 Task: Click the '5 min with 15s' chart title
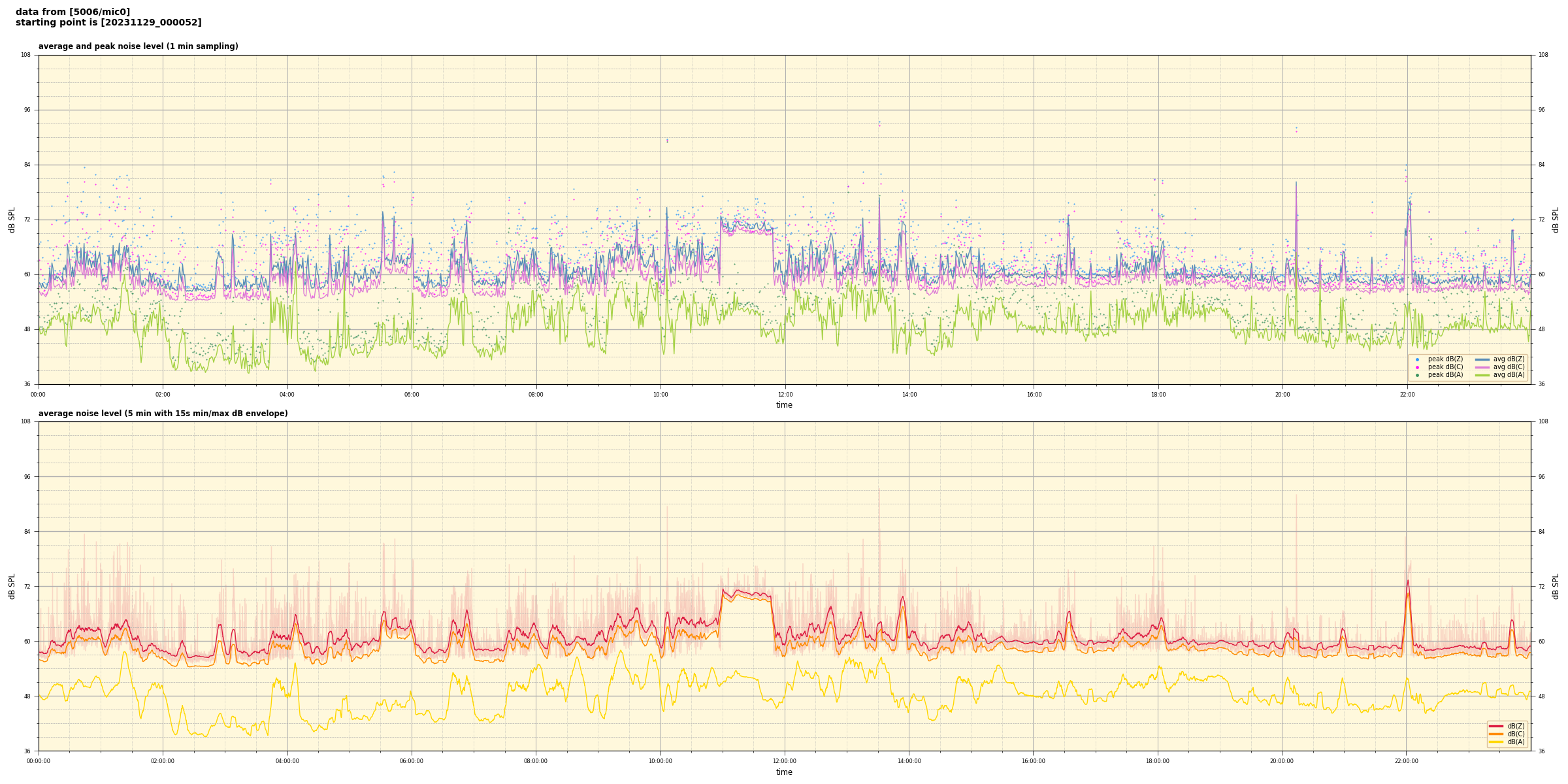(x=163, y=414)
